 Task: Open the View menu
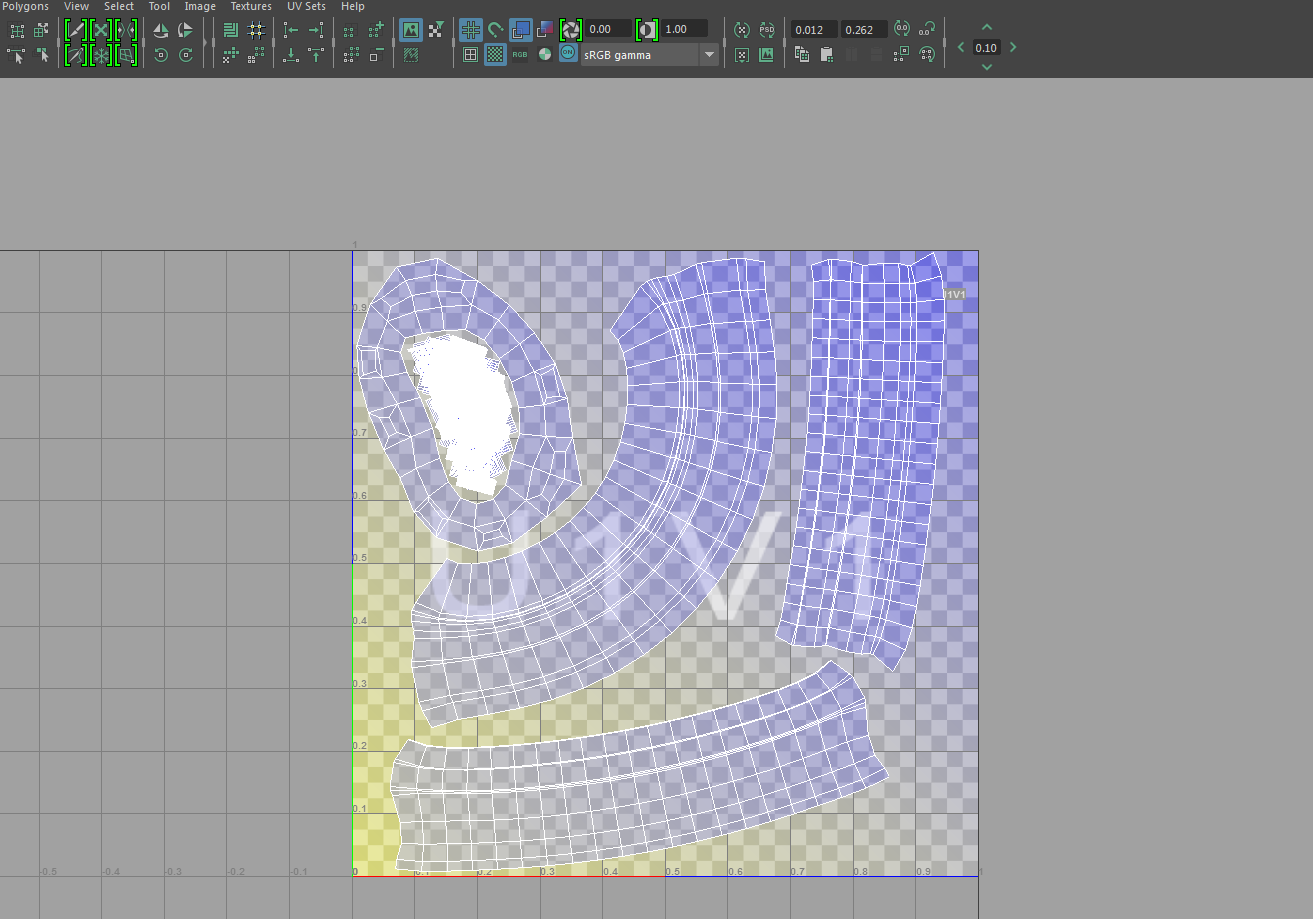[76, 6]
